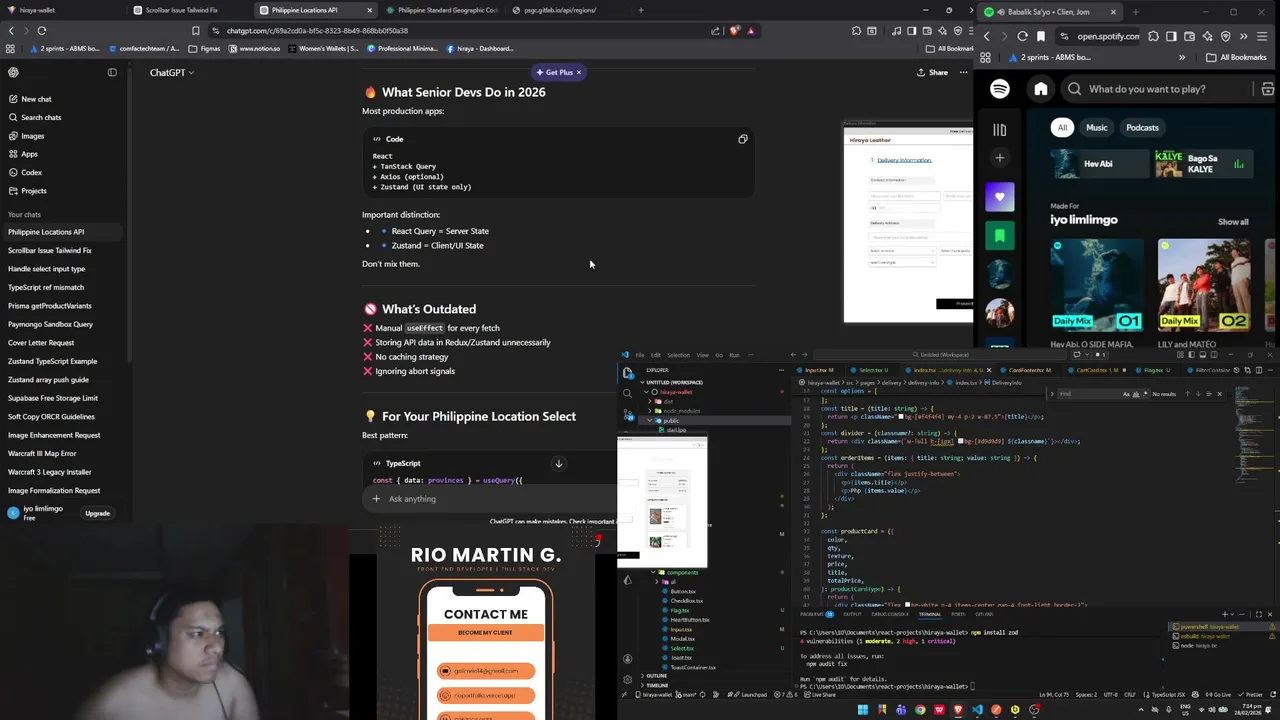The height and width of the screenshot is (720, 1280).
Task: Select Music filter chip in Spotify
Action: point(1097,127)
